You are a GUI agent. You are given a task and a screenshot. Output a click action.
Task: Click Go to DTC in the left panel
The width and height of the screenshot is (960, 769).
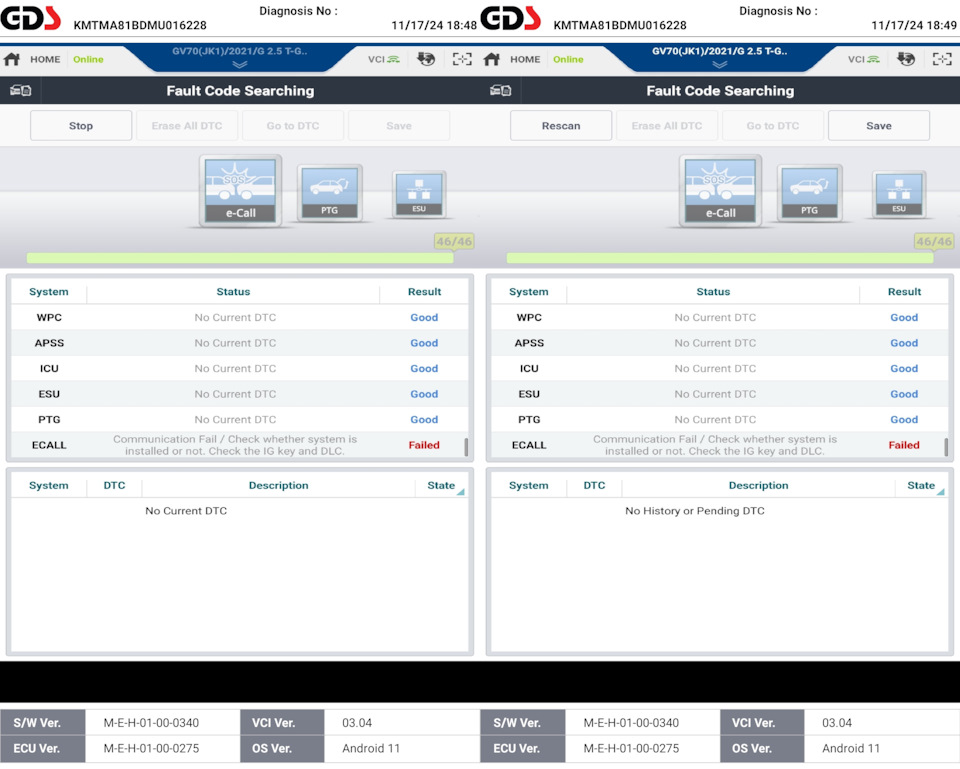[x=293, y=126]
